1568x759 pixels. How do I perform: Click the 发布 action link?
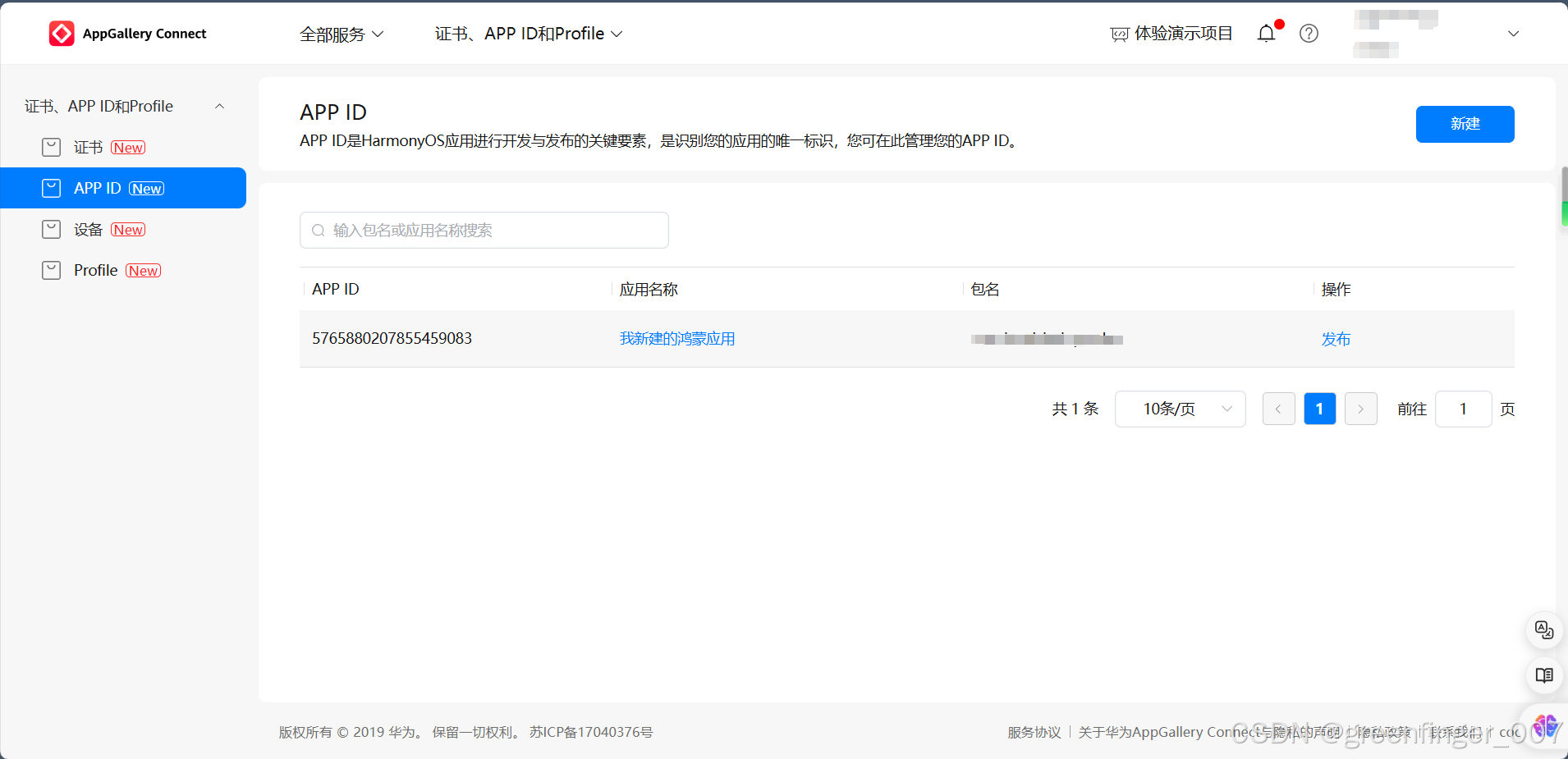[x=1336, y=339]
